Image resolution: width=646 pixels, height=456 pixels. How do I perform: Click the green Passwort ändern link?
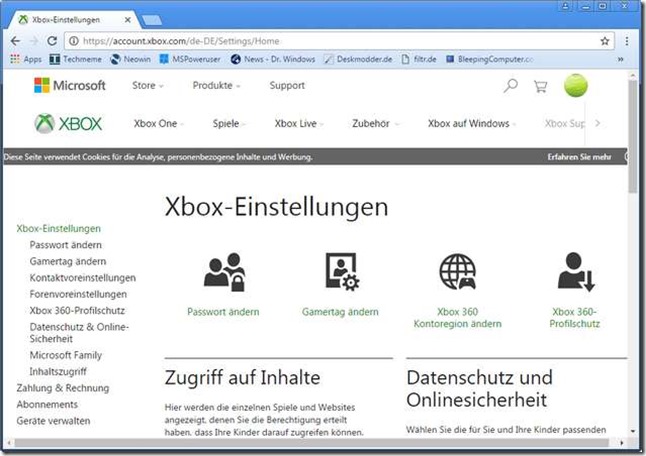point(223,312)
